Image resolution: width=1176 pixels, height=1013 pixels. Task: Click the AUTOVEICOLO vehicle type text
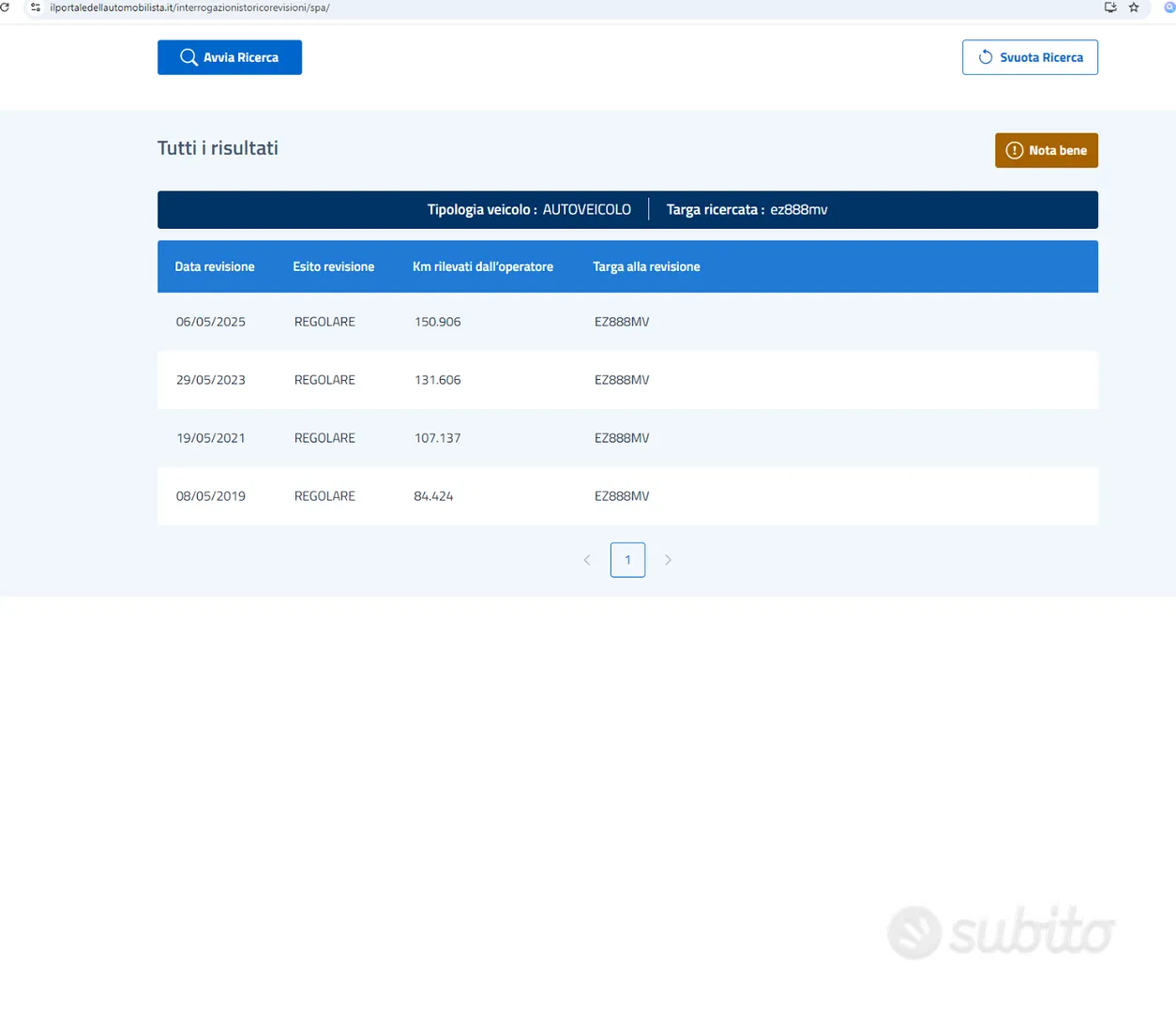pos(587,209)
